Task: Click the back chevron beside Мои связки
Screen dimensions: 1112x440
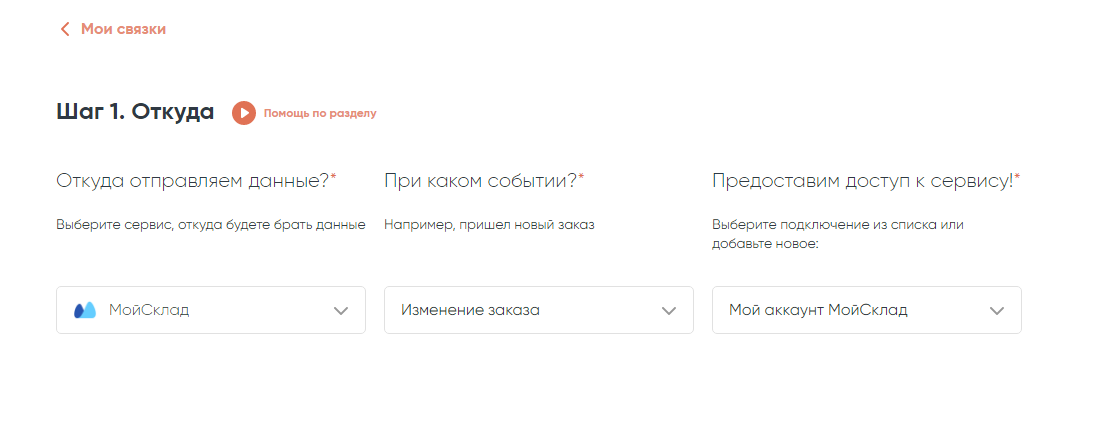Action: click(x=65, y=29)
